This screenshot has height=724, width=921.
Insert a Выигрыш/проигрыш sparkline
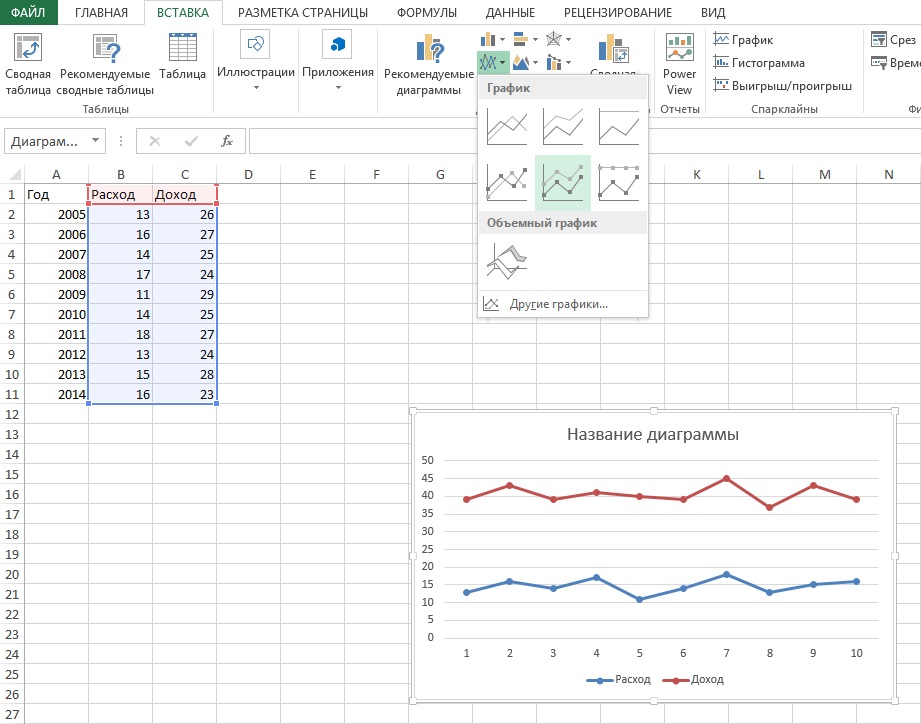tap(782, 85)
